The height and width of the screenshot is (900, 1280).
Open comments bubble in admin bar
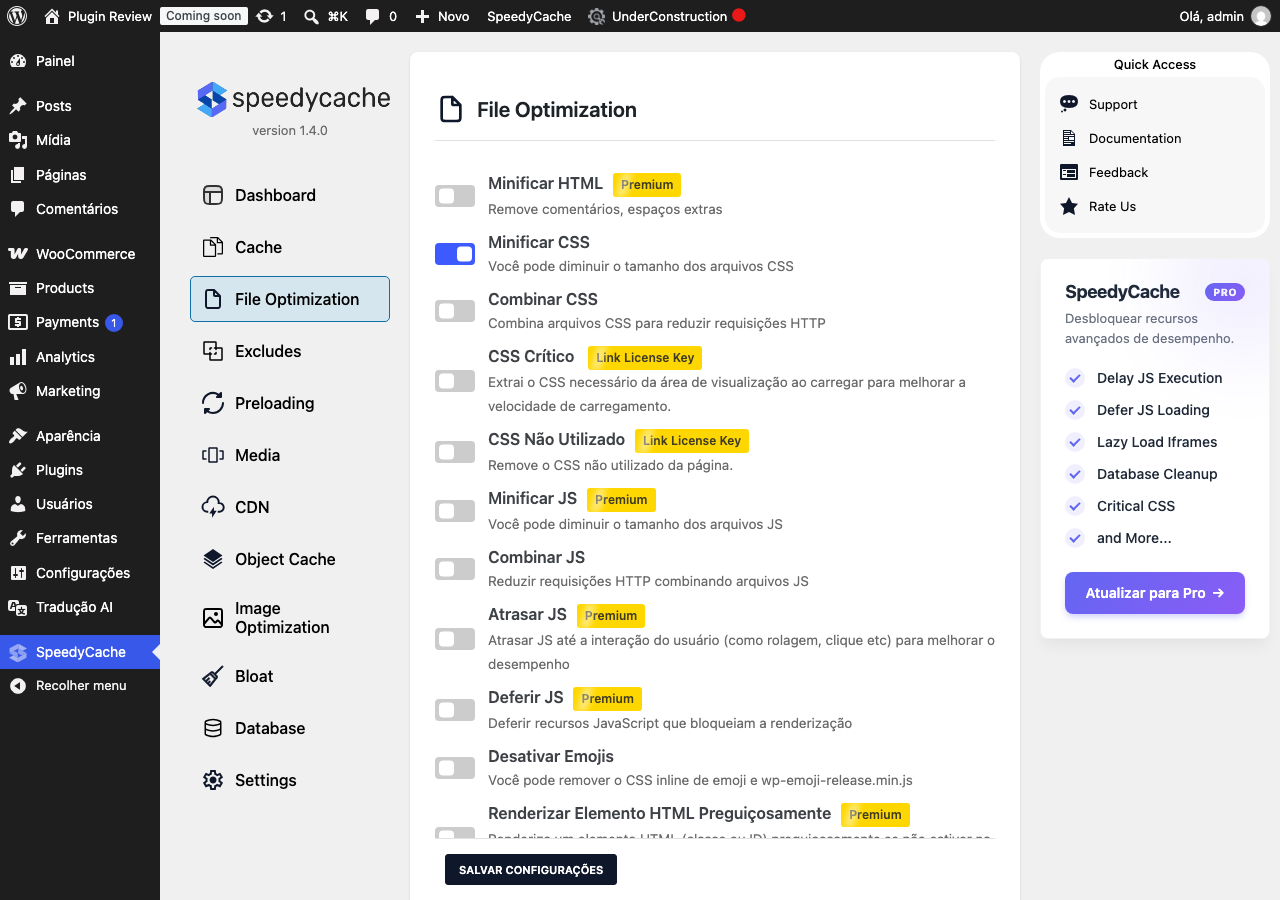tap(372, 16)
